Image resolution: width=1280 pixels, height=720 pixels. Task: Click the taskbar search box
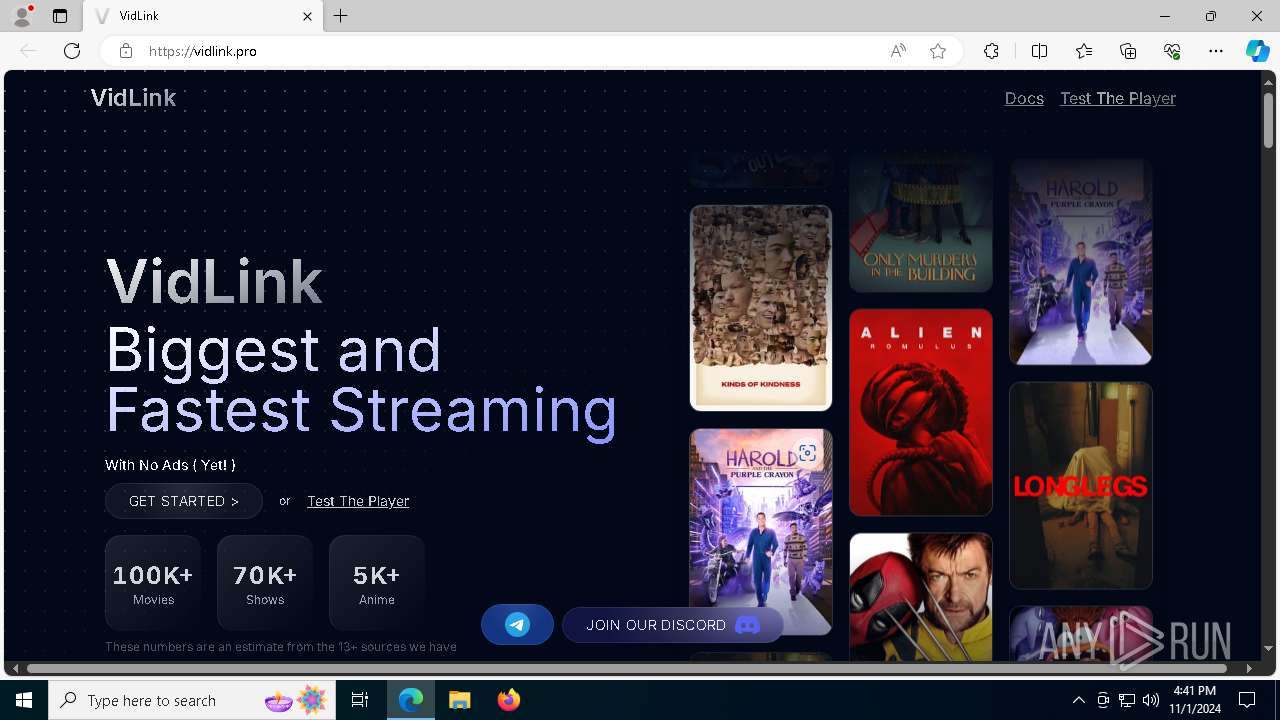[193, 700]
